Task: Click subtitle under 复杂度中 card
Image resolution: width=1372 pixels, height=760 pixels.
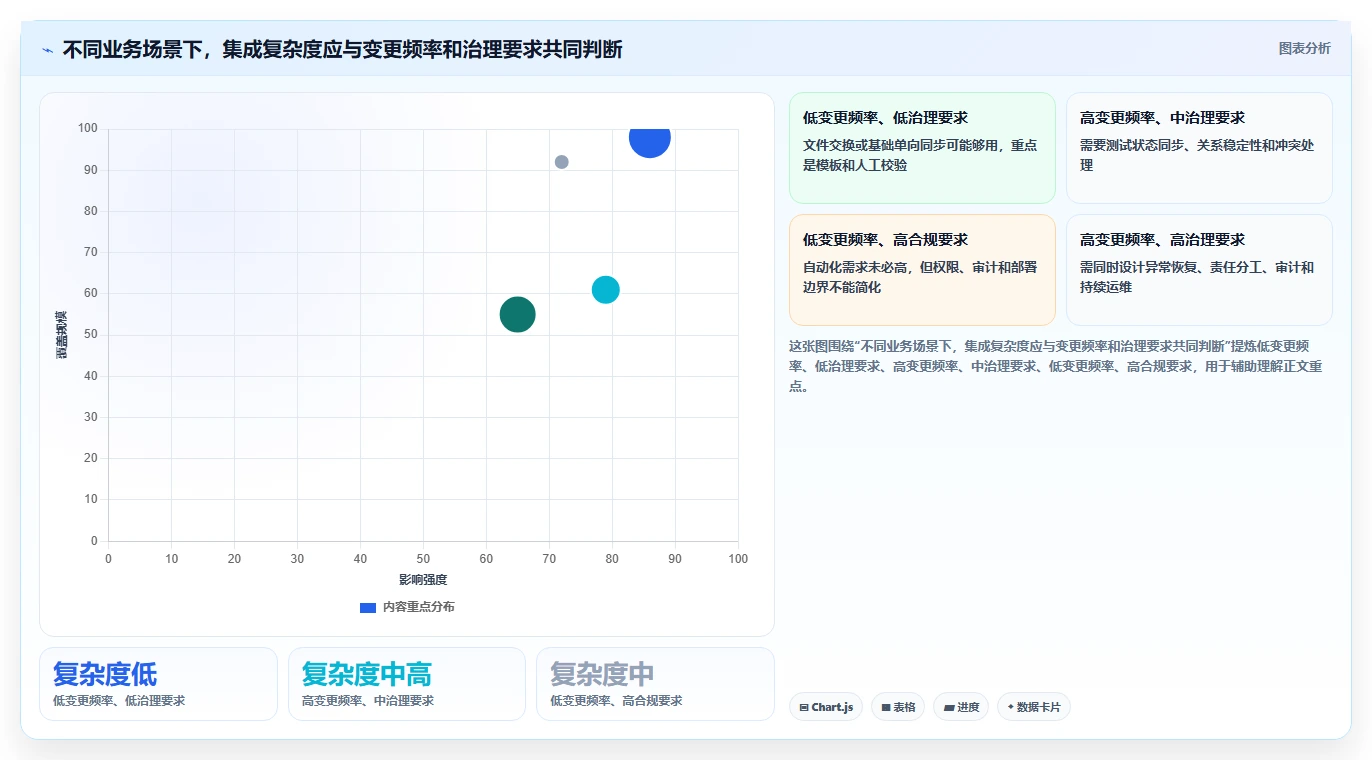Action: pos(616,701)
